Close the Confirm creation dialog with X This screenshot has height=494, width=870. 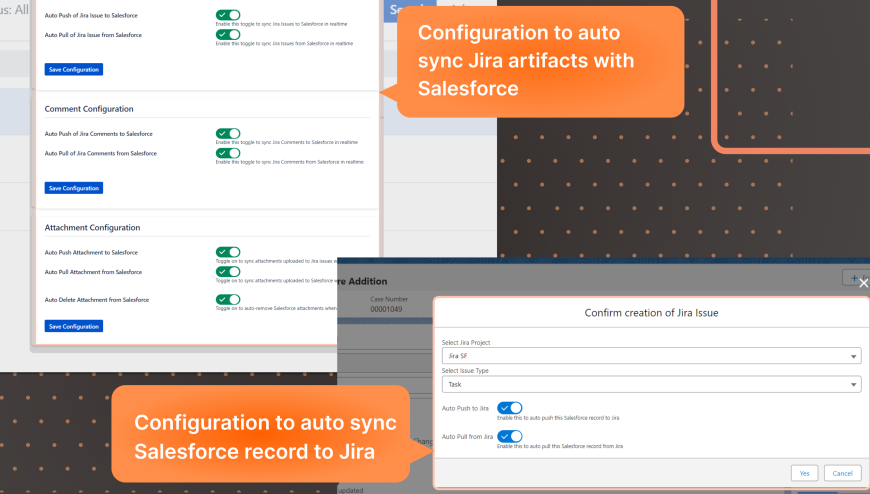tap(864, 283)
